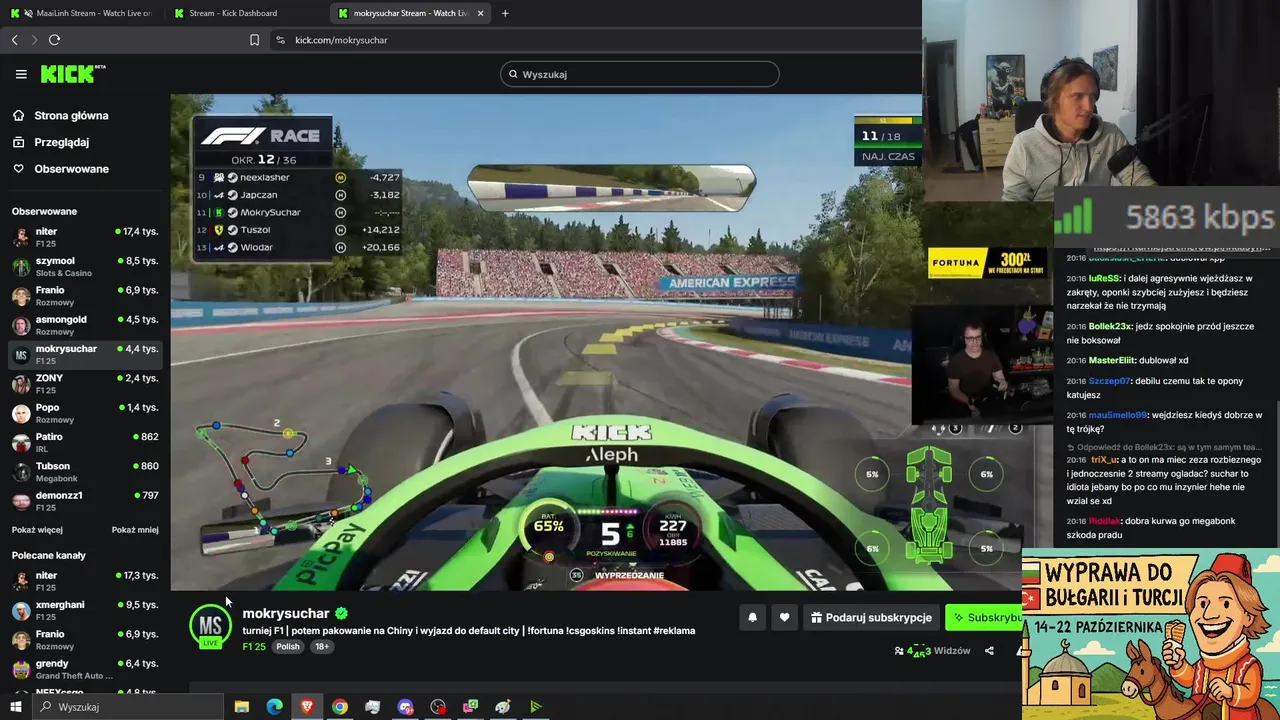Image resolution: width=1280 pixels, height=720 pixels.
Task: Open followed channel szymool
Action: click(x=84, y=266)
